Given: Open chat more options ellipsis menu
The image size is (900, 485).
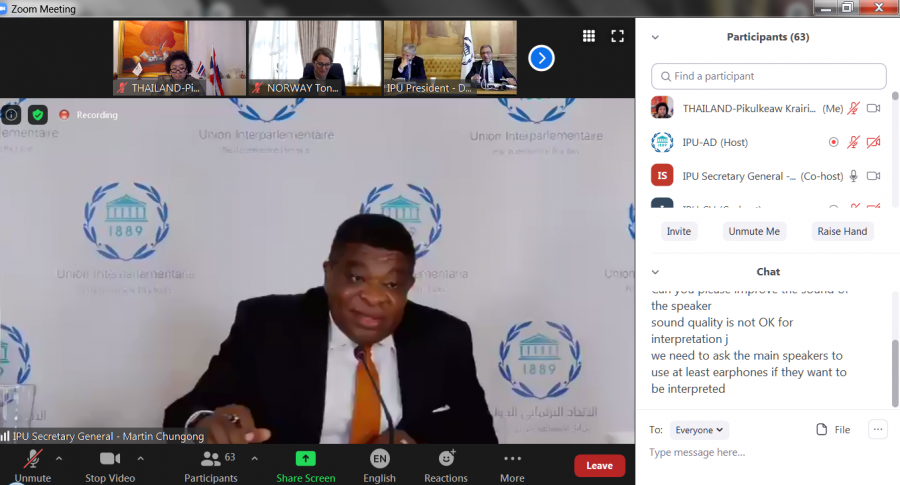Looking at the screenshot, I should pos(878,430).
